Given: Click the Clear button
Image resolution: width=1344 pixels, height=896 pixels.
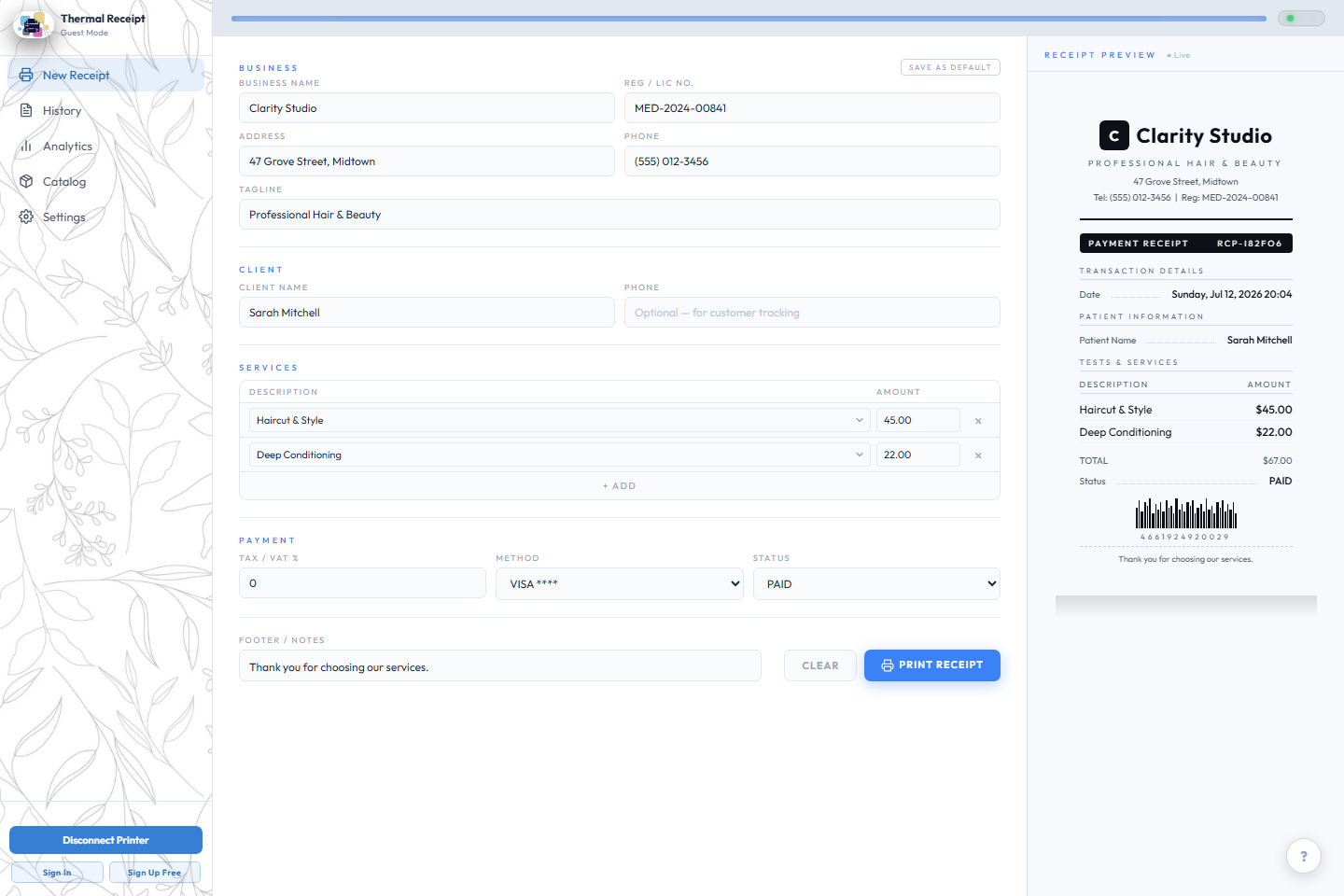Looking at the screenshot, I should (820, 665).
